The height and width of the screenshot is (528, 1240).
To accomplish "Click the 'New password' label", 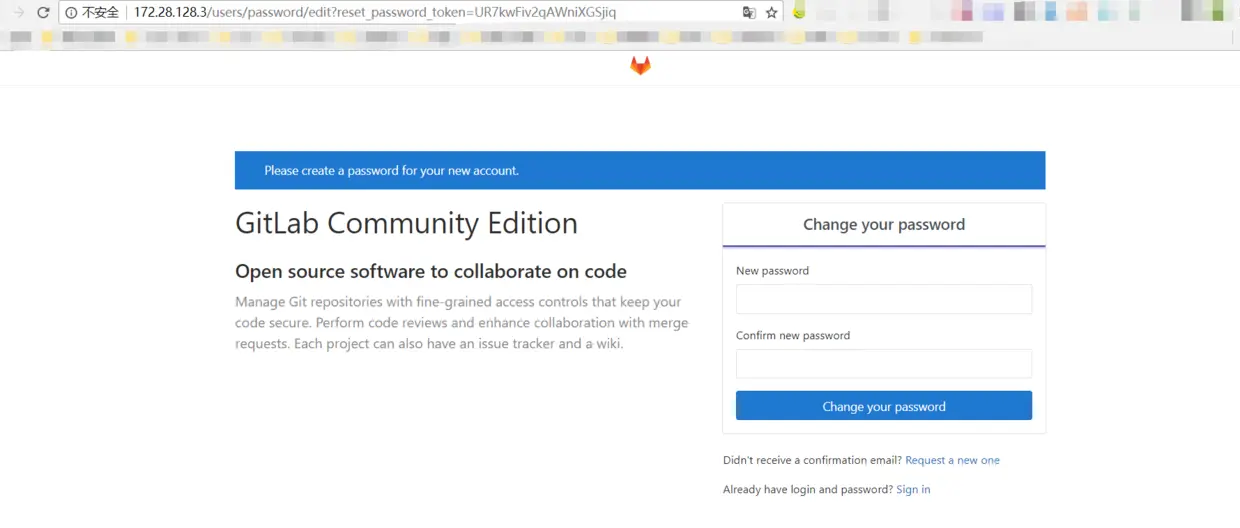I will pyautogui.click(x=772, y=271).
